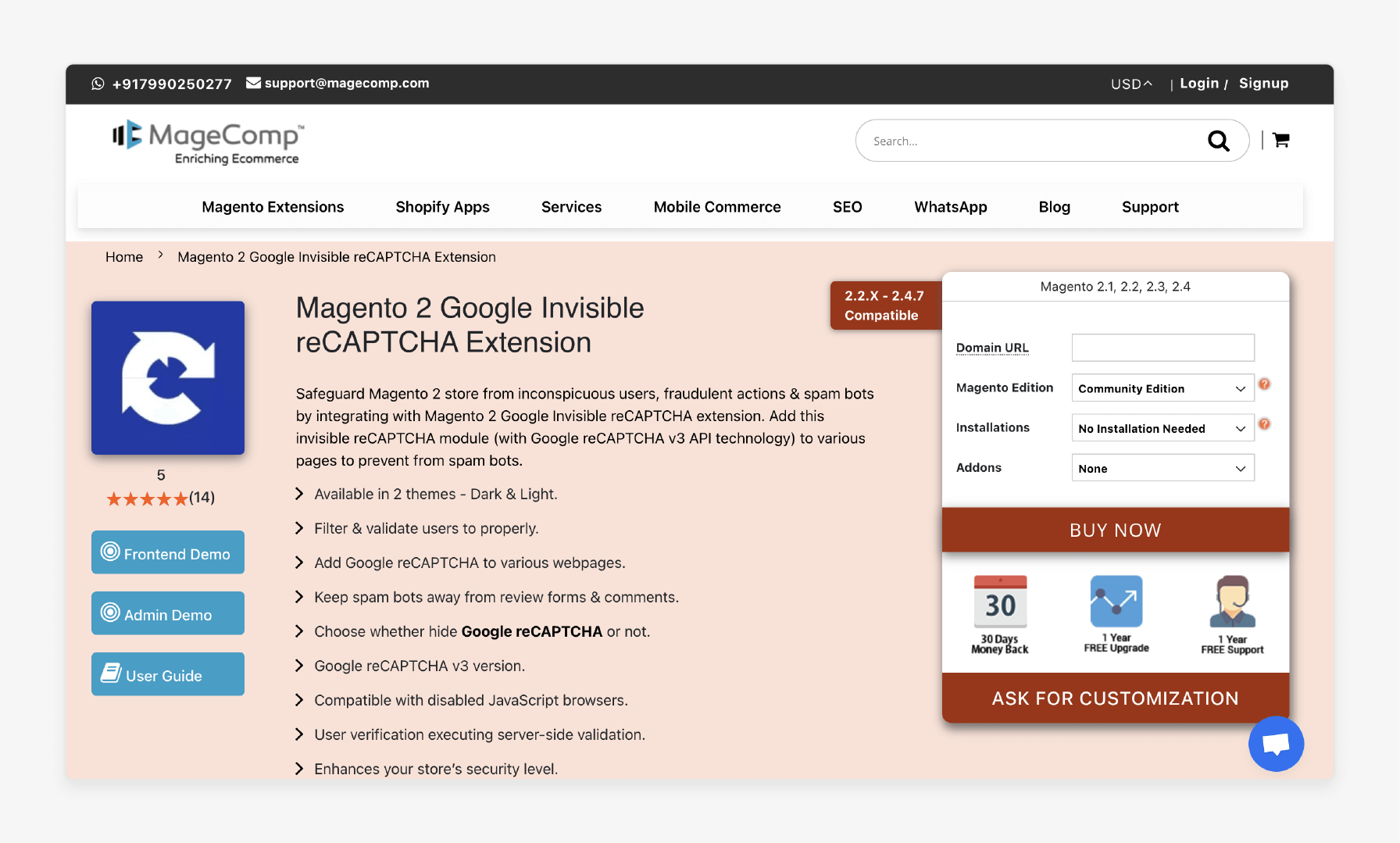This screenshot has width=1400, height=843.
Task: Click the (14) reviews count
Action: click(x=202, y=498)
